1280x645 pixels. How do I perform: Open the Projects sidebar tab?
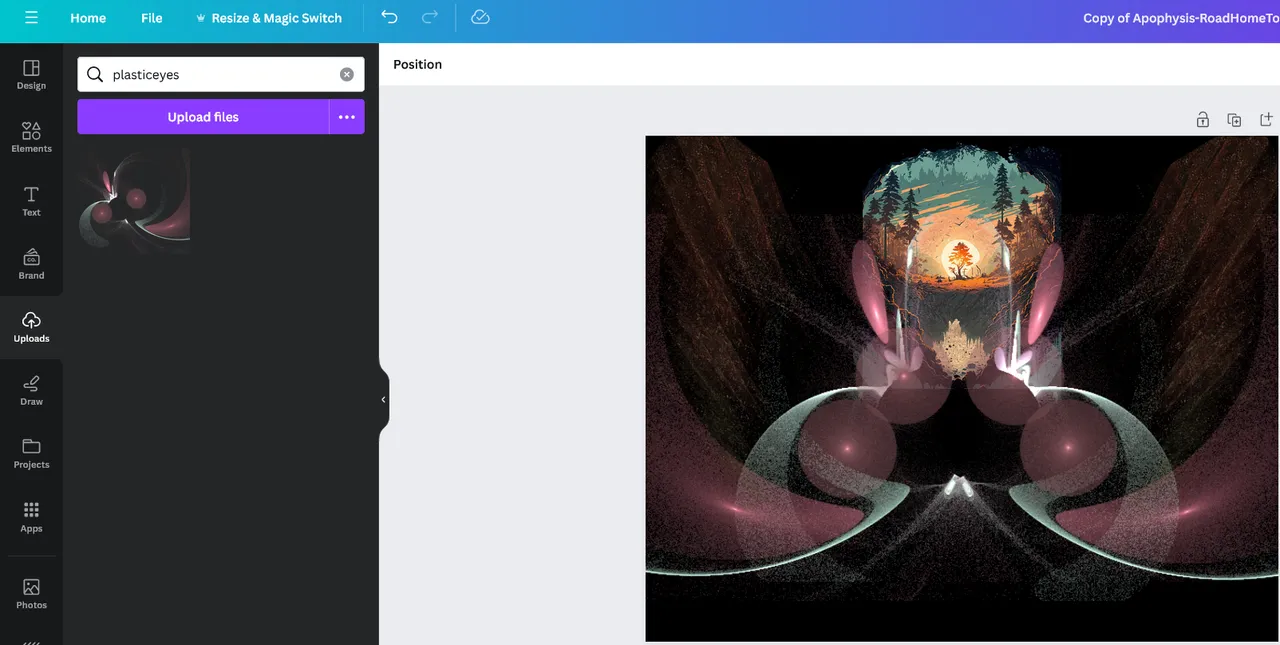31,453
